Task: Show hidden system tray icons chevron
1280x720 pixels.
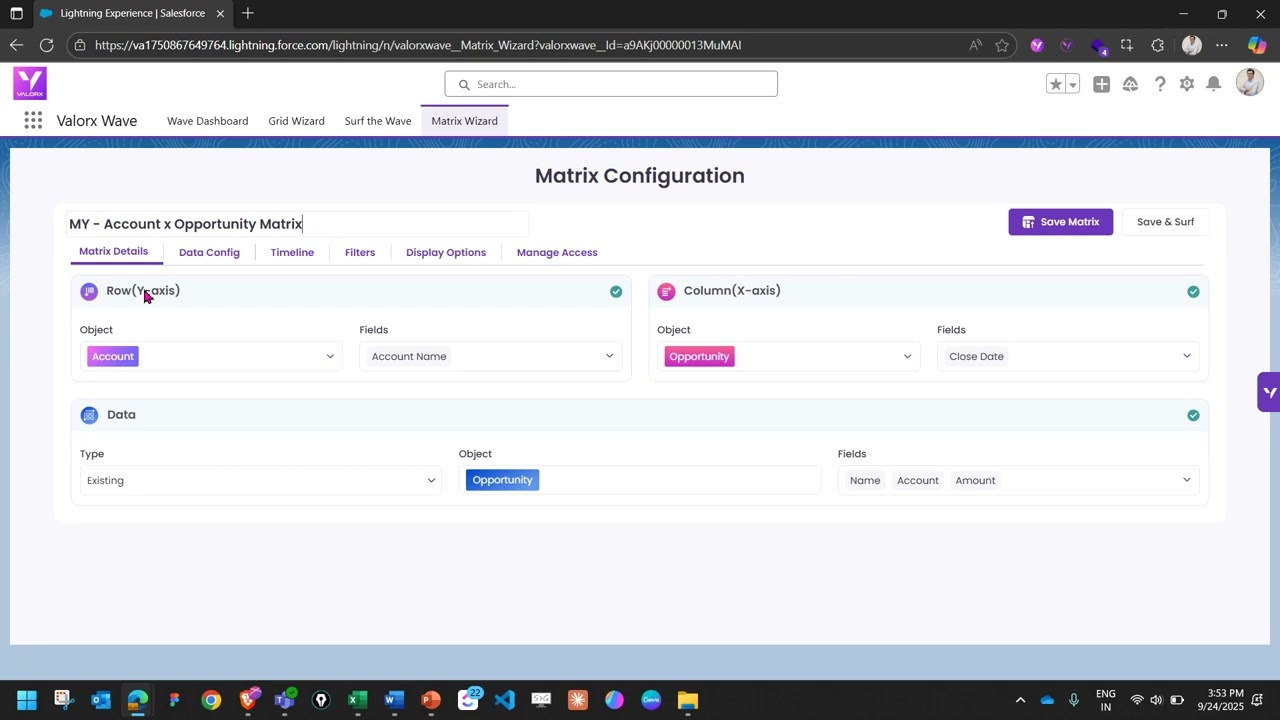Action: pos(1020,700)
